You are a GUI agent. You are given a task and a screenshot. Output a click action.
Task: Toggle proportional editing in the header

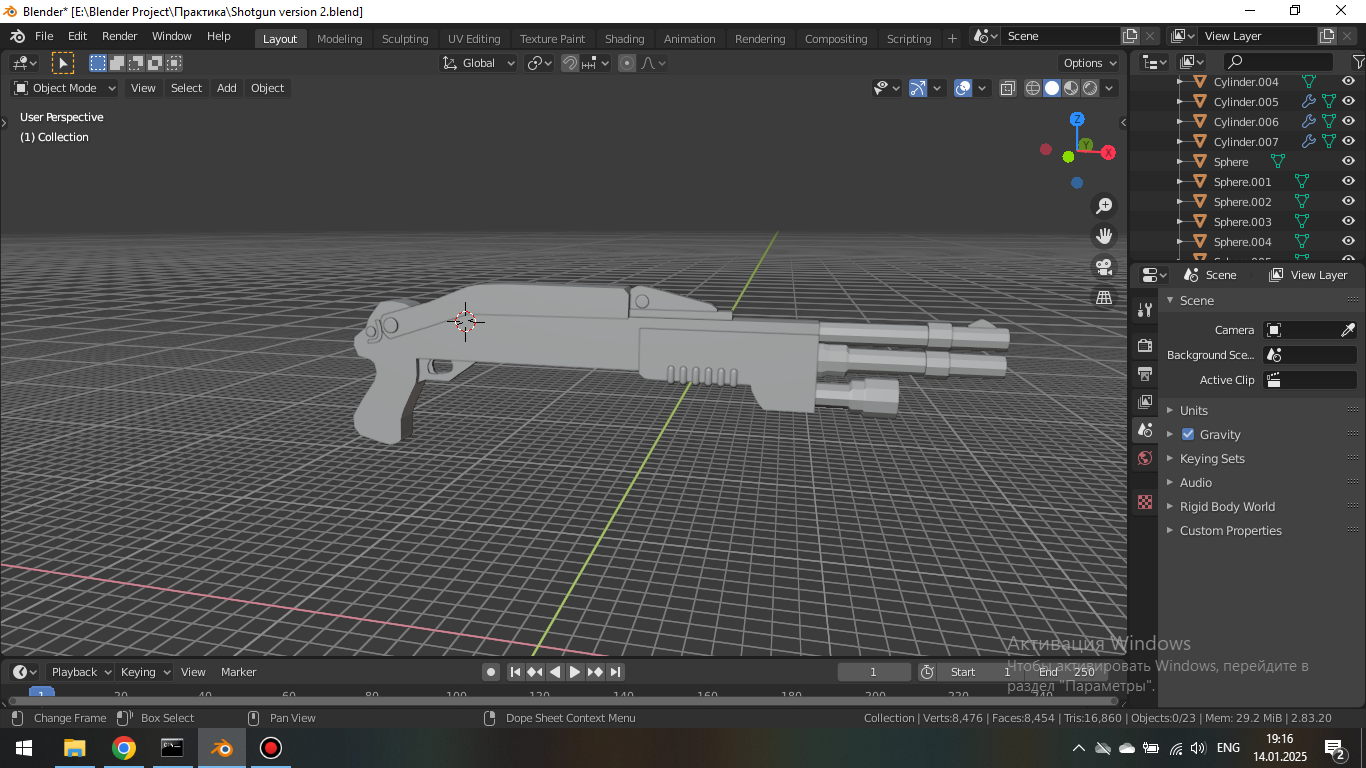[626, 62]
